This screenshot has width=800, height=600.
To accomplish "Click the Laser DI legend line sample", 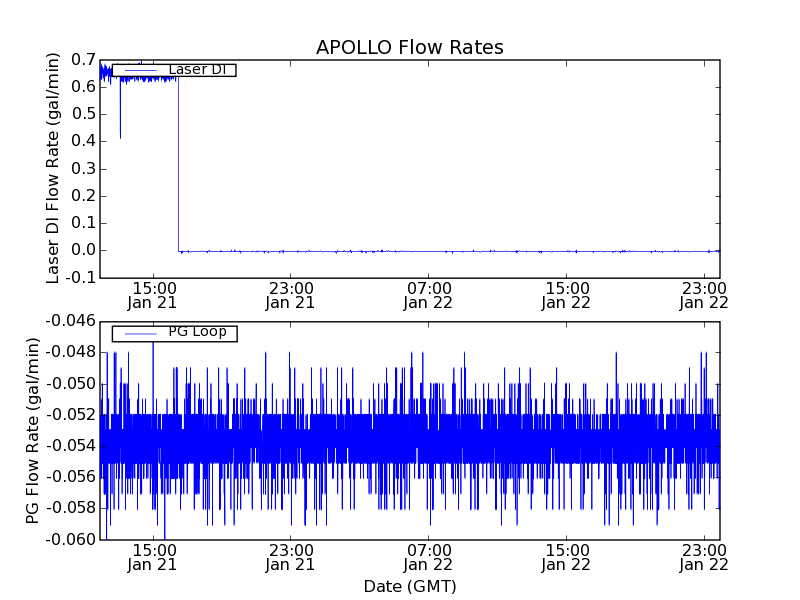I will coord(140,70).
